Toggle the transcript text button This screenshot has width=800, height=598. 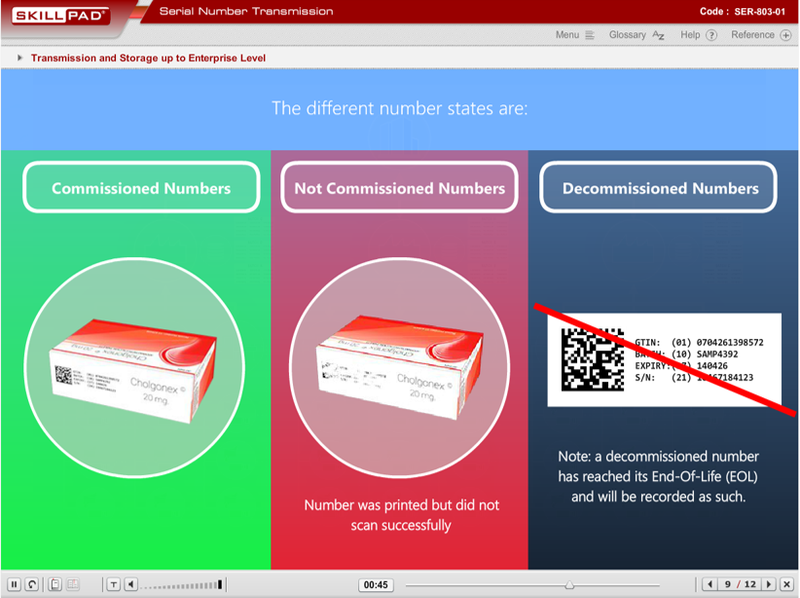tap(113, 584)
